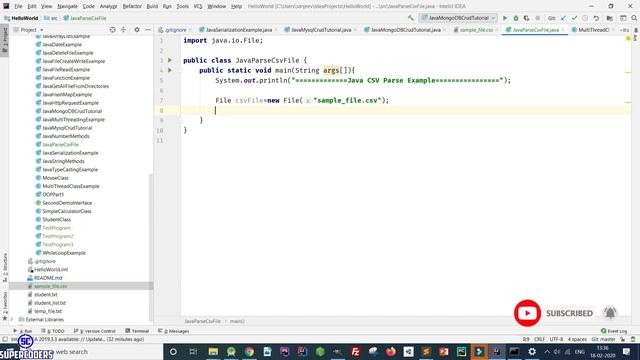This screenshot has width=640, height=360.
Task: Switch to JavaMysqlCrudTutorial.java tab
Action: (x=321, y=30)
